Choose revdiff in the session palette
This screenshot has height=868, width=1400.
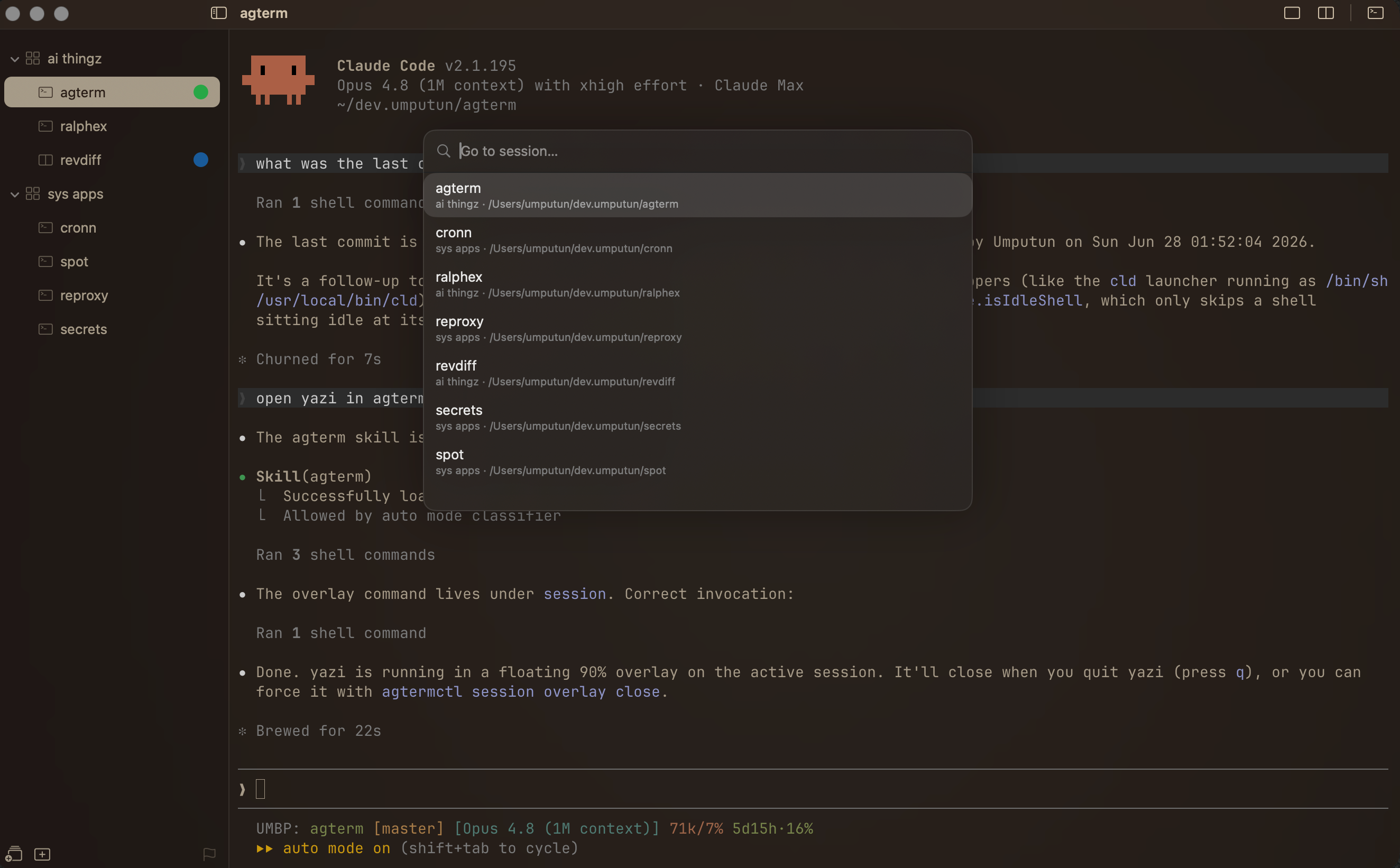pyautogui.click(x=697, y=373)
